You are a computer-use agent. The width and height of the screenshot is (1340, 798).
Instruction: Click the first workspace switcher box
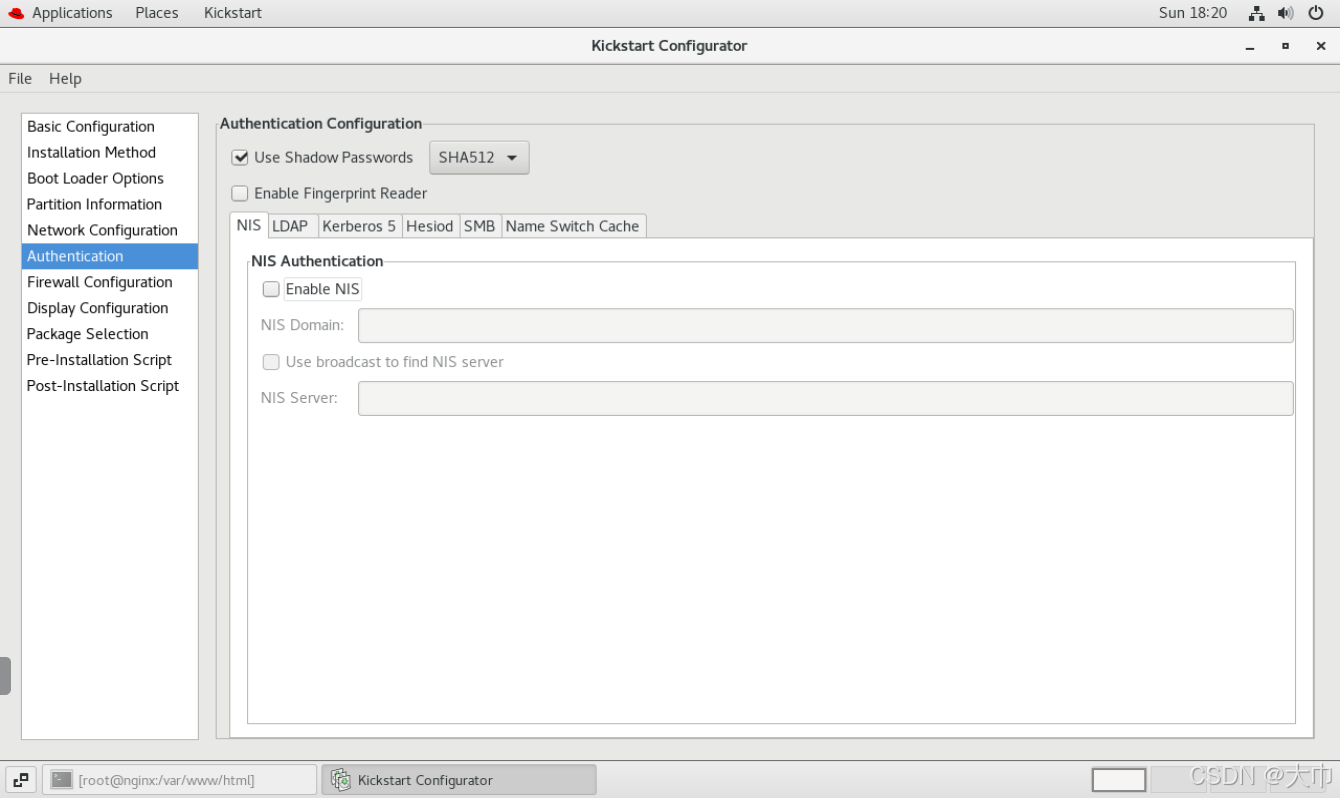(1119, 779)
